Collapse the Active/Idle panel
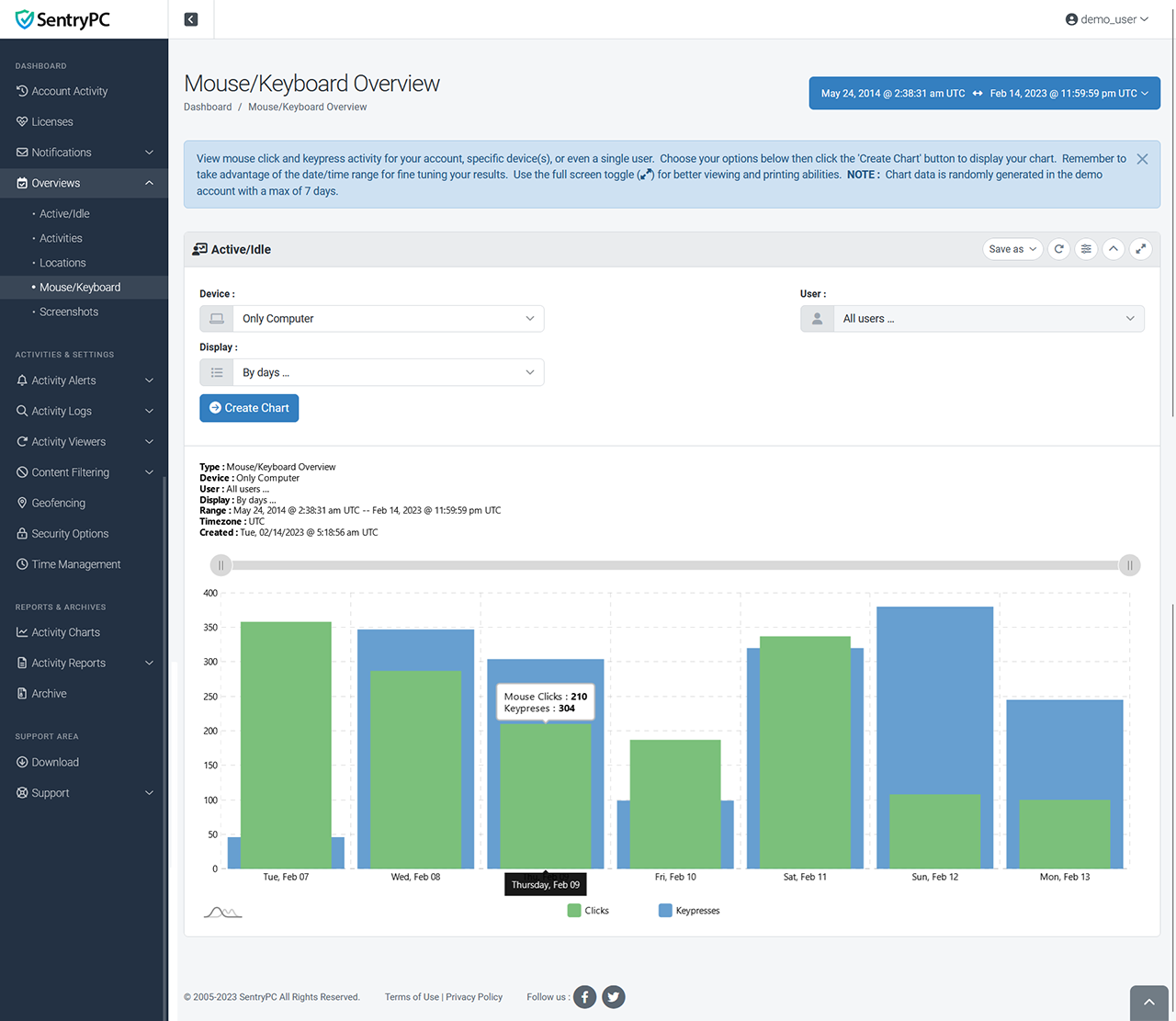The image size is (1176, 1021). pyautogui.click(x=1114, y=249)
